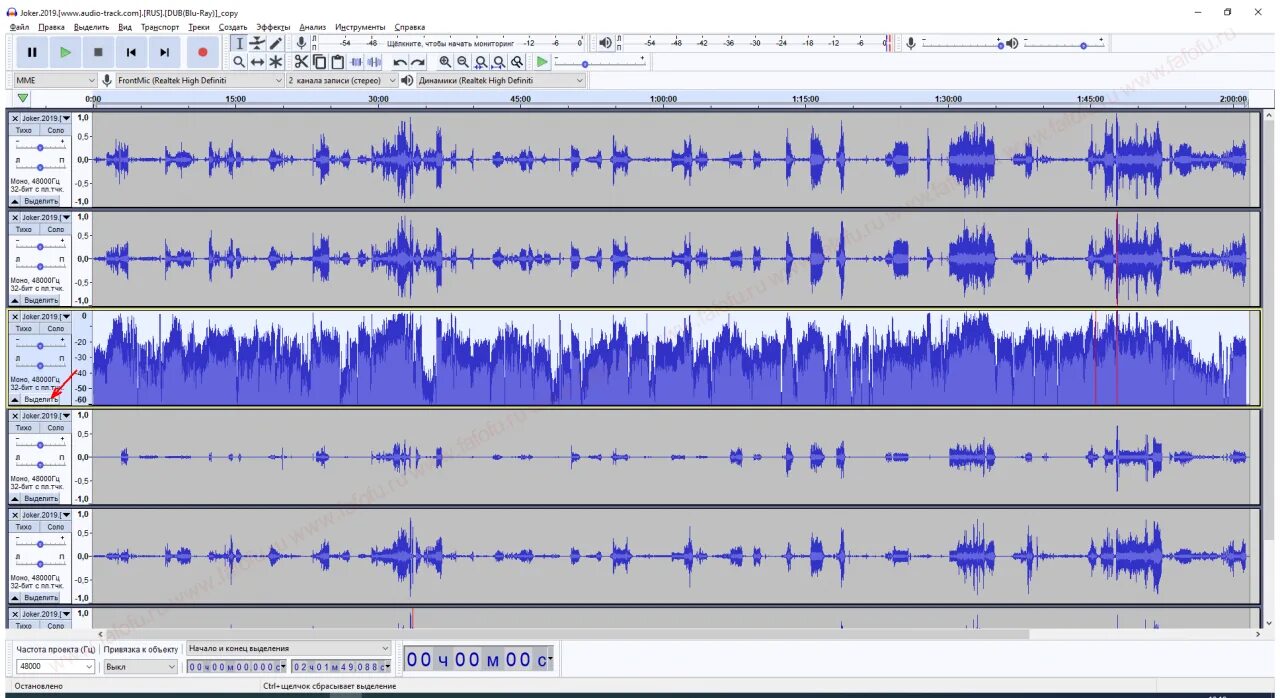This screenshot has height=698, width=1280.
Task: Click Выделить on the first track
Action: point(41,201)
